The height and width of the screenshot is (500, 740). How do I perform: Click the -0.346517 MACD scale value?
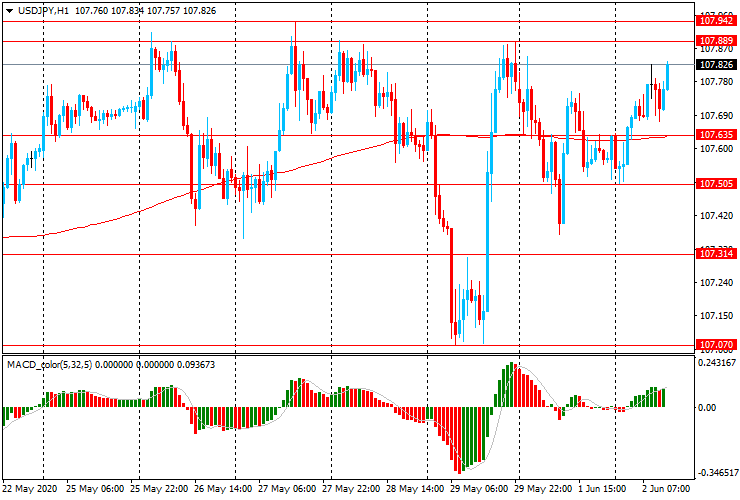pyautogui.click(x=716, y=470)
